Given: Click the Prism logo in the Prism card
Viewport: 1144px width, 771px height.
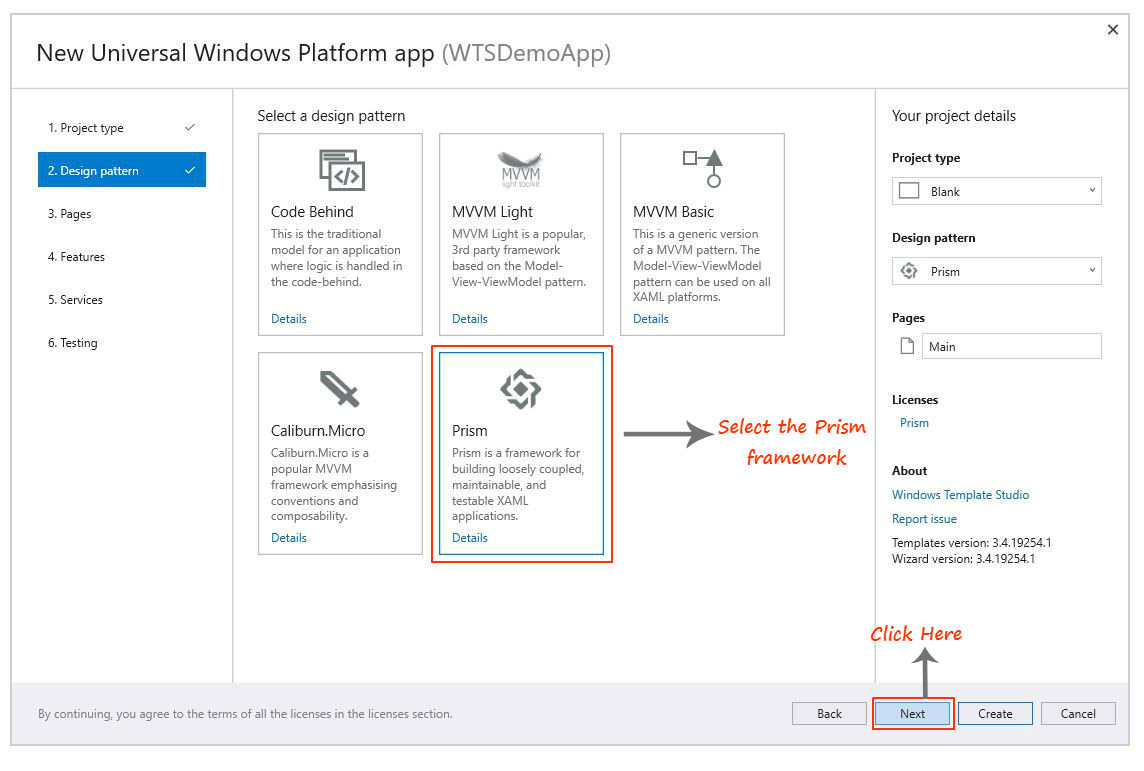Looking at the screenshot, I should click(520, 389).
